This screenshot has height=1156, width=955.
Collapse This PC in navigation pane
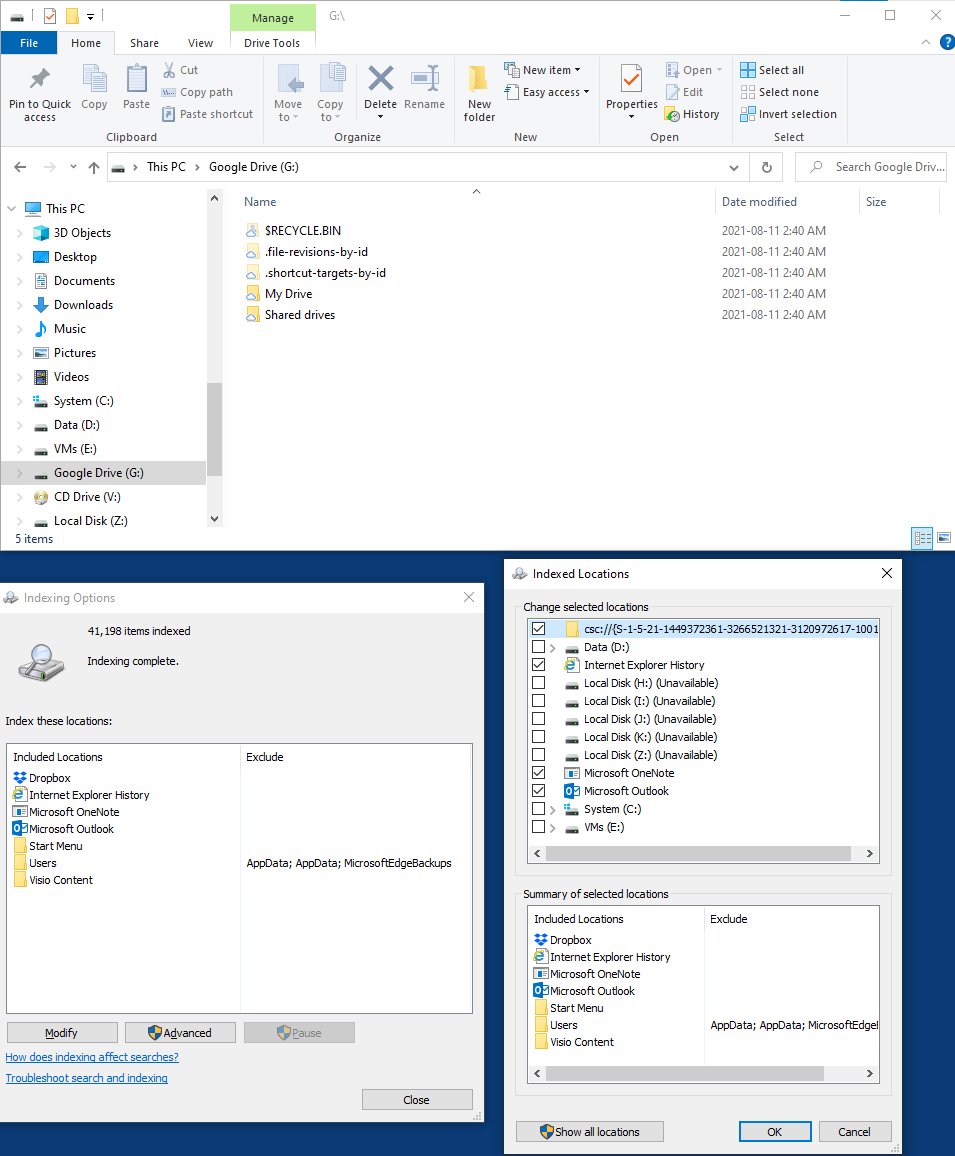[x=12, y=209]
